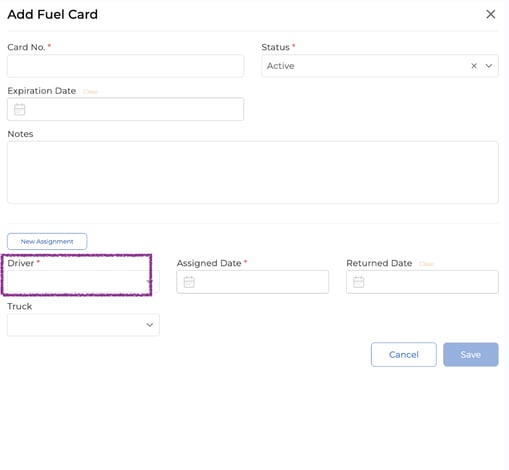Image resolution: width=509 pixels, height=470 pixels.
Task: Open the Assigned Date calendar icon
Action: (x=189, y=282)
